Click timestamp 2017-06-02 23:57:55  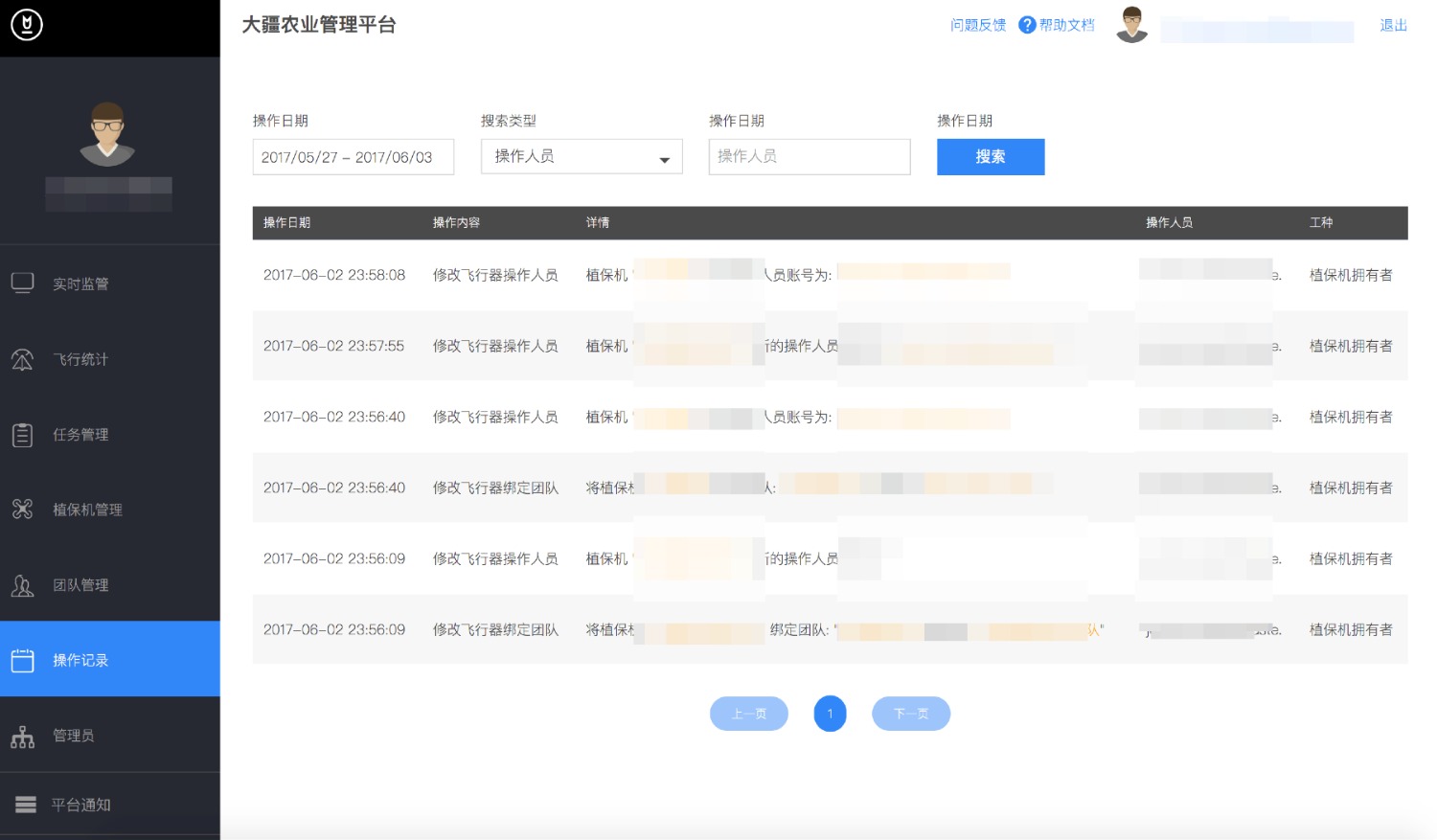(x=334, y=346)
